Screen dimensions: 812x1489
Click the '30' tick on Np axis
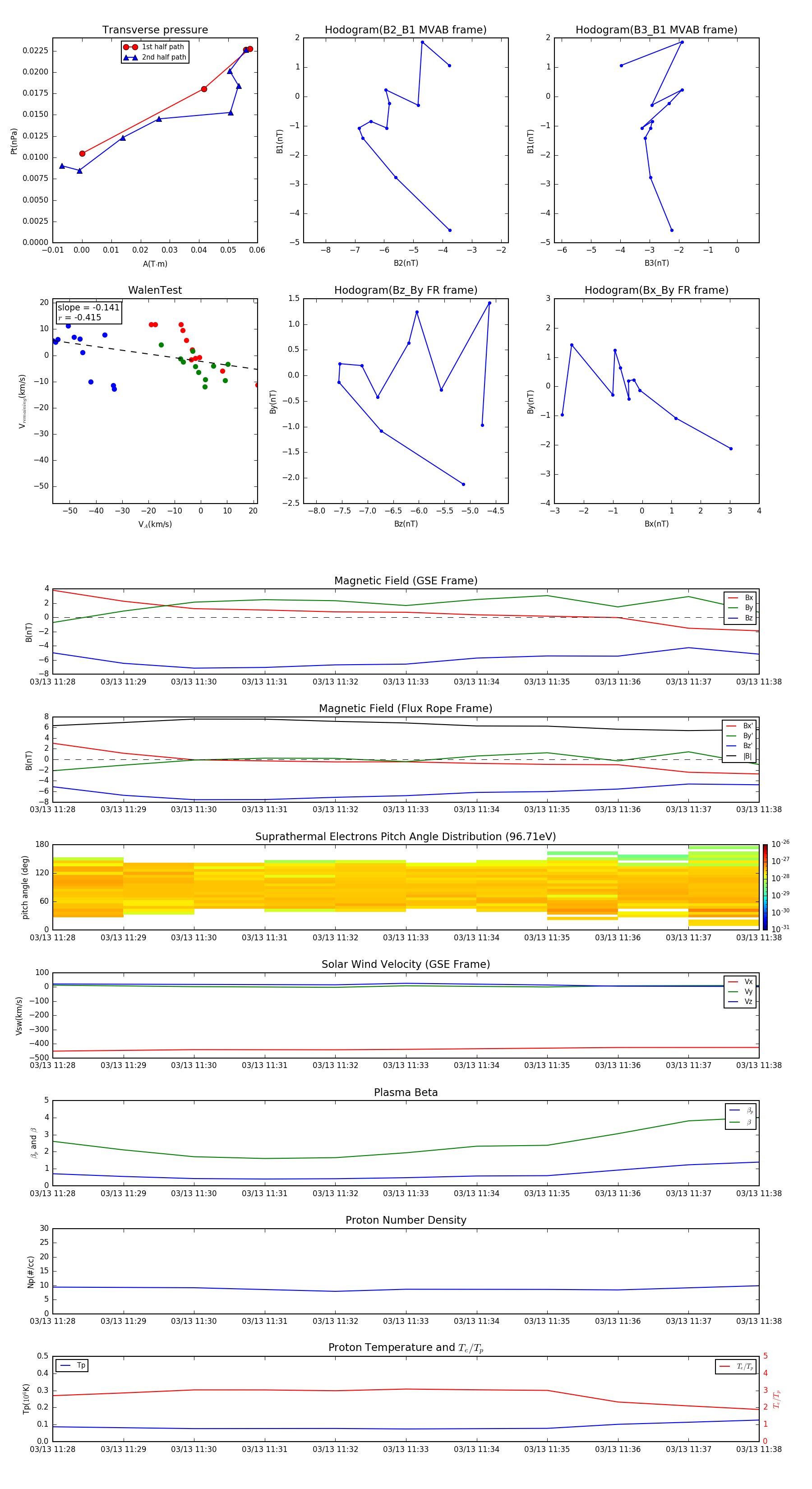(44, 1228)
